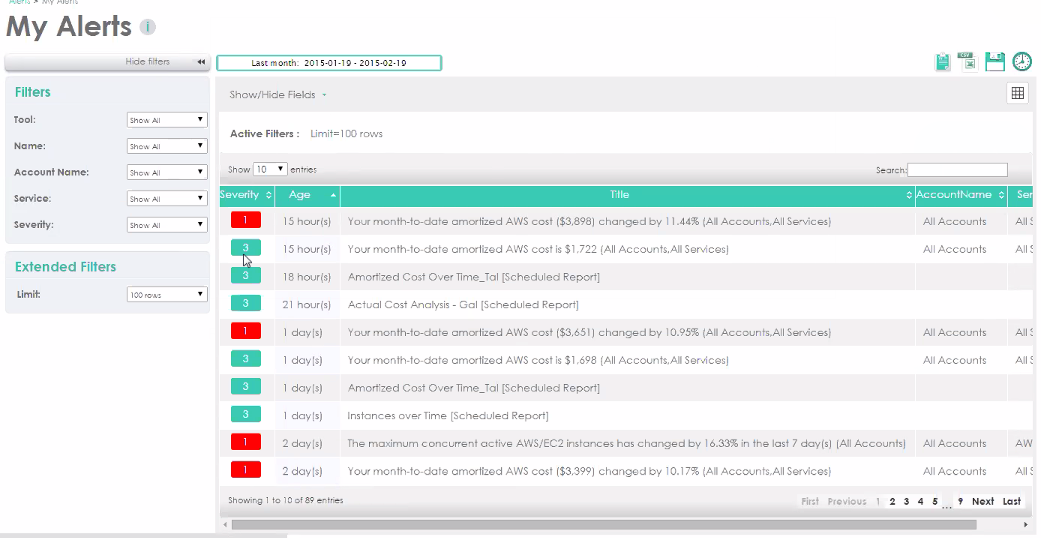Image resolution: width=1041 pixels, height=538 pixels.
Task: Export alerts using the CSV icon
Action: pyautogui.click(x=968, y=62)
